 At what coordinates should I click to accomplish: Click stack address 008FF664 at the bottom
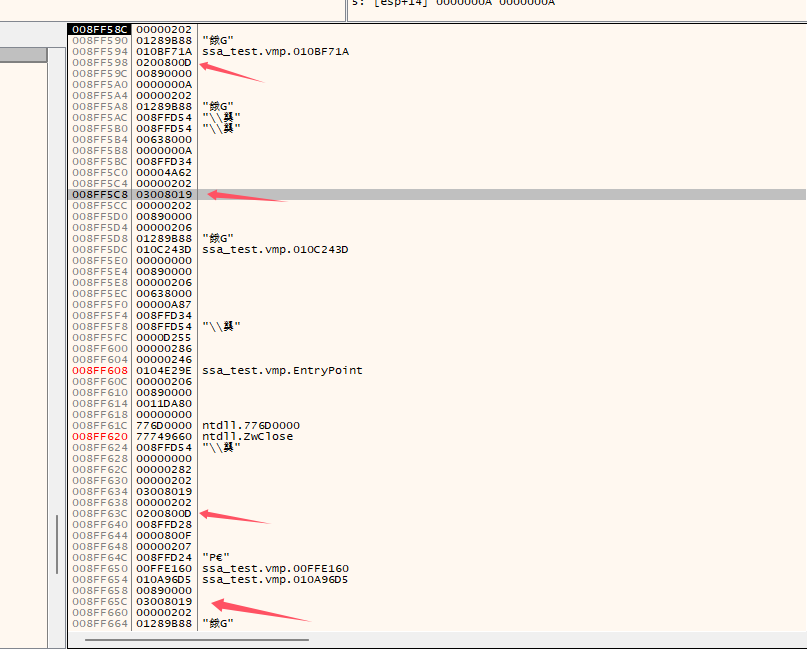tap(99, 623)
